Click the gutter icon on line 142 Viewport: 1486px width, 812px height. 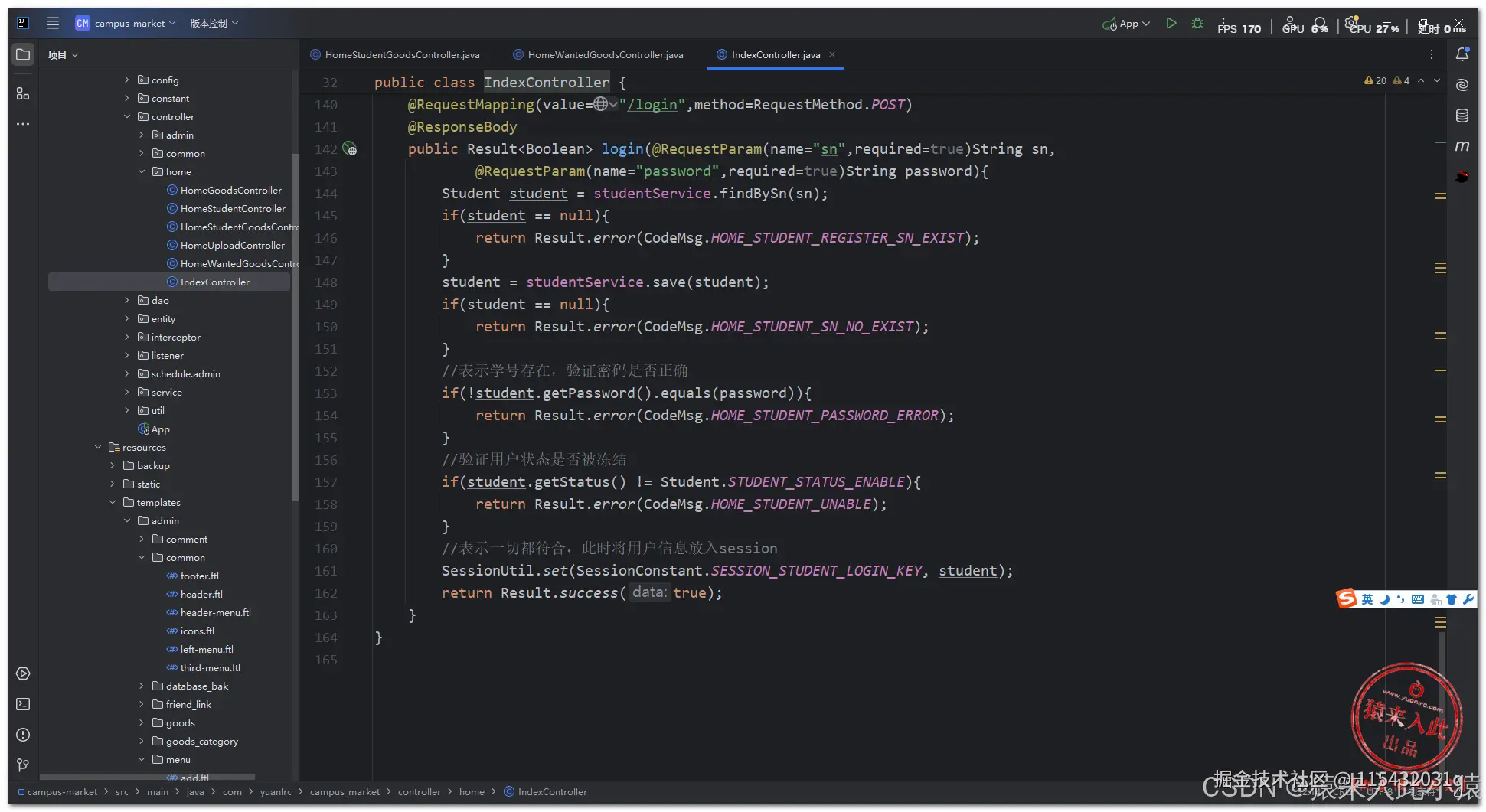[350, 149]
